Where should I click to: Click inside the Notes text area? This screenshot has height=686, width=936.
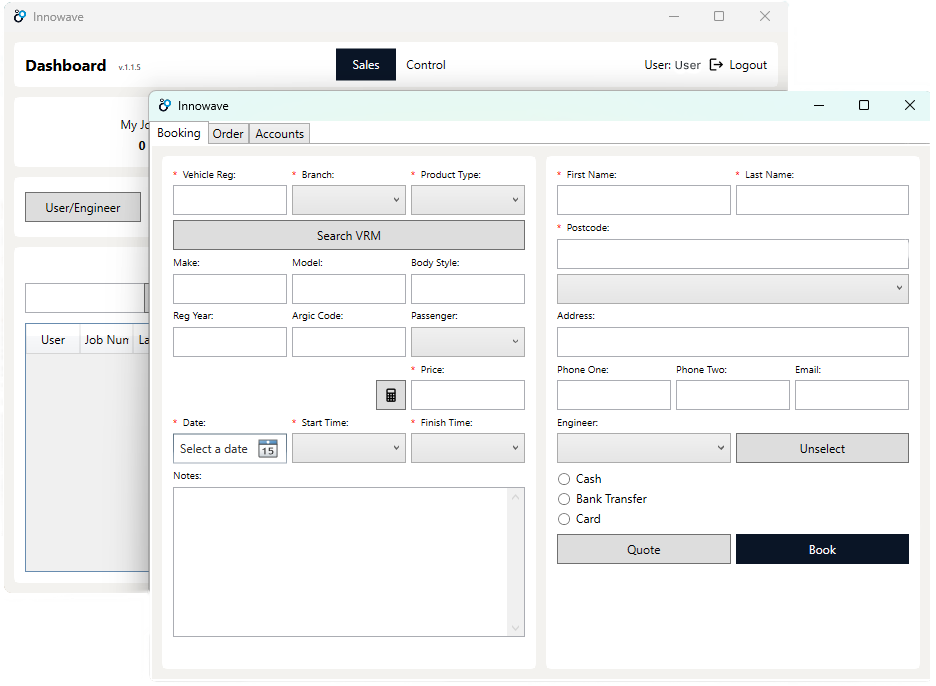click(345, 560)
